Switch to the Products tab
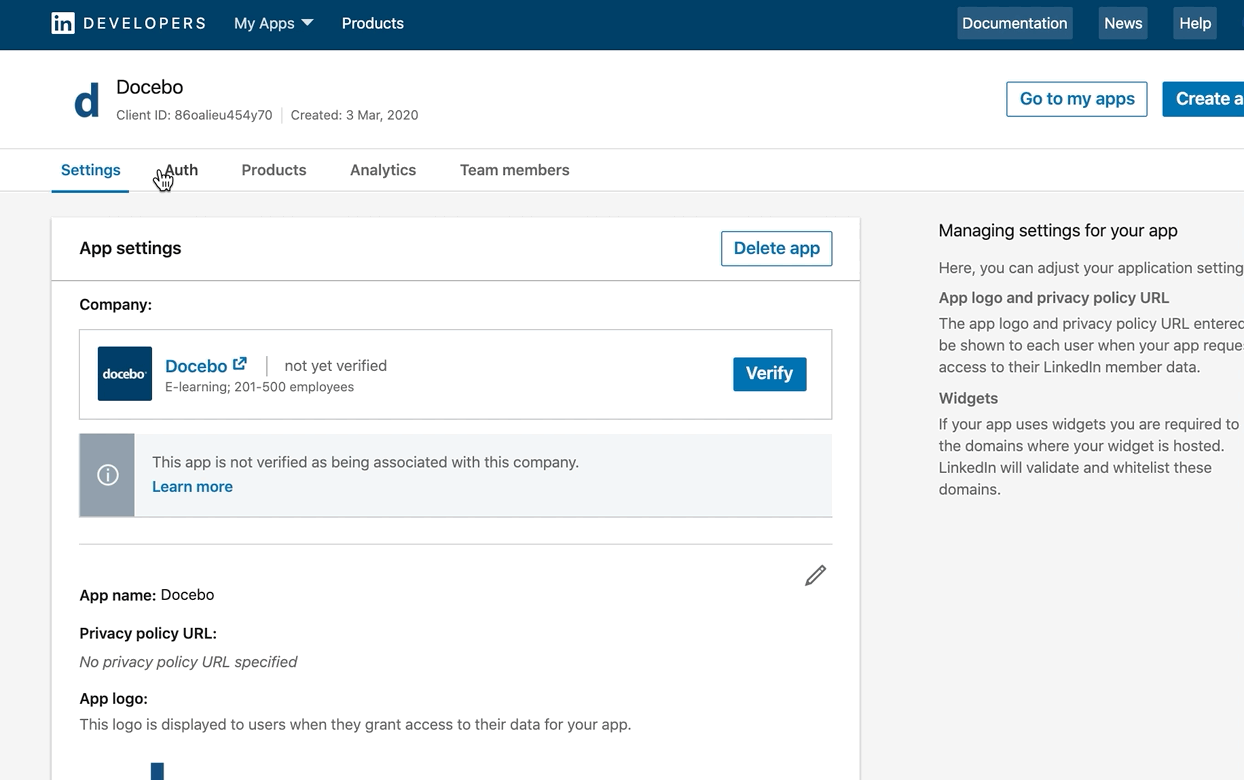 point(274,170)
